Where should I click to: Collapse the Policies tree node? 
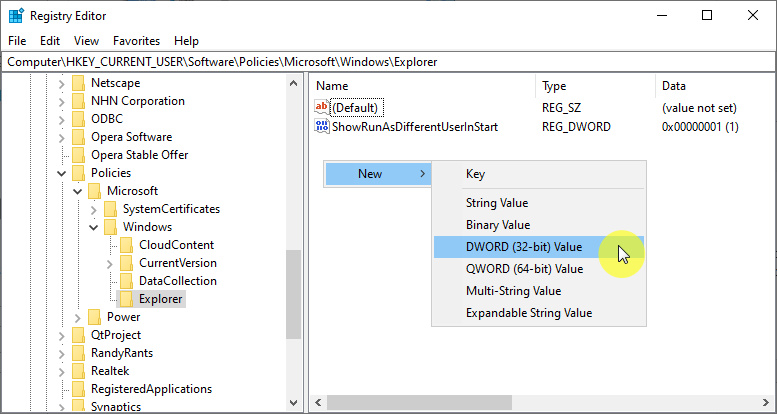pyautogui.click(x=61, y=173)
